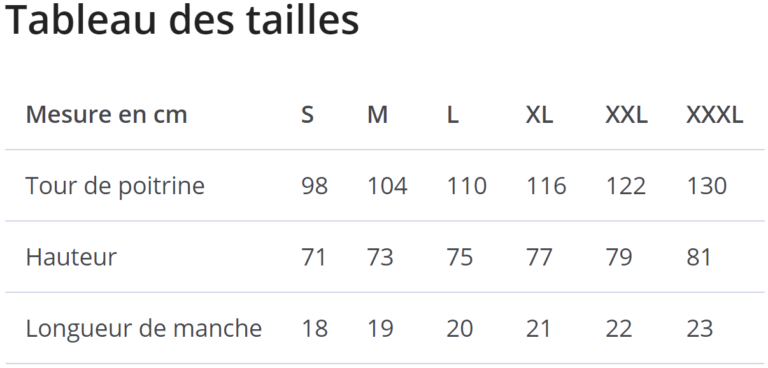The image size is (768, 368).
Task: Click chest value 130 for size XXXL
Action: [707, 186]
